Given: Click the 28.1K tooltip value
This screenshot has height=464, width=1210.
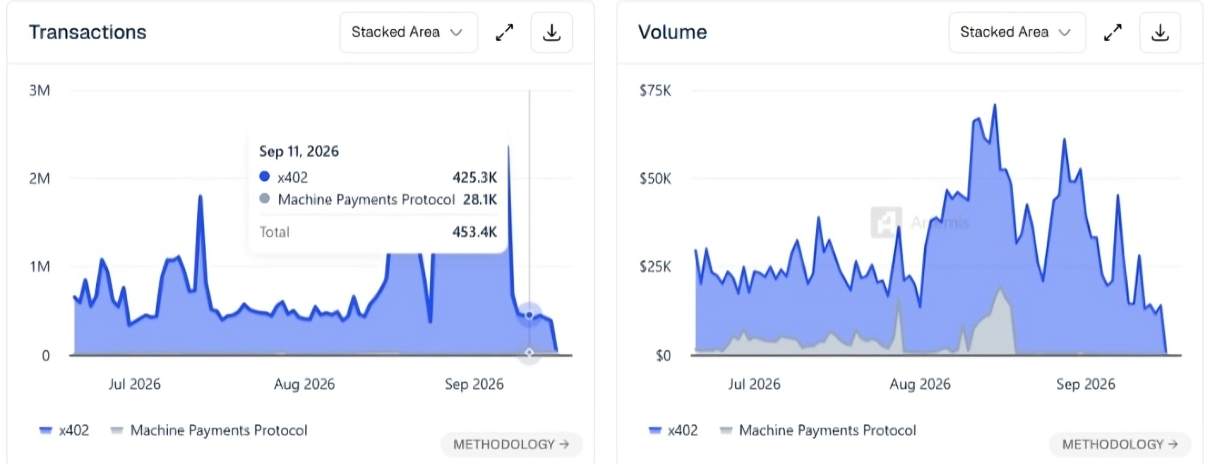Looking at the screenshot, I should (x=478, y=199).
